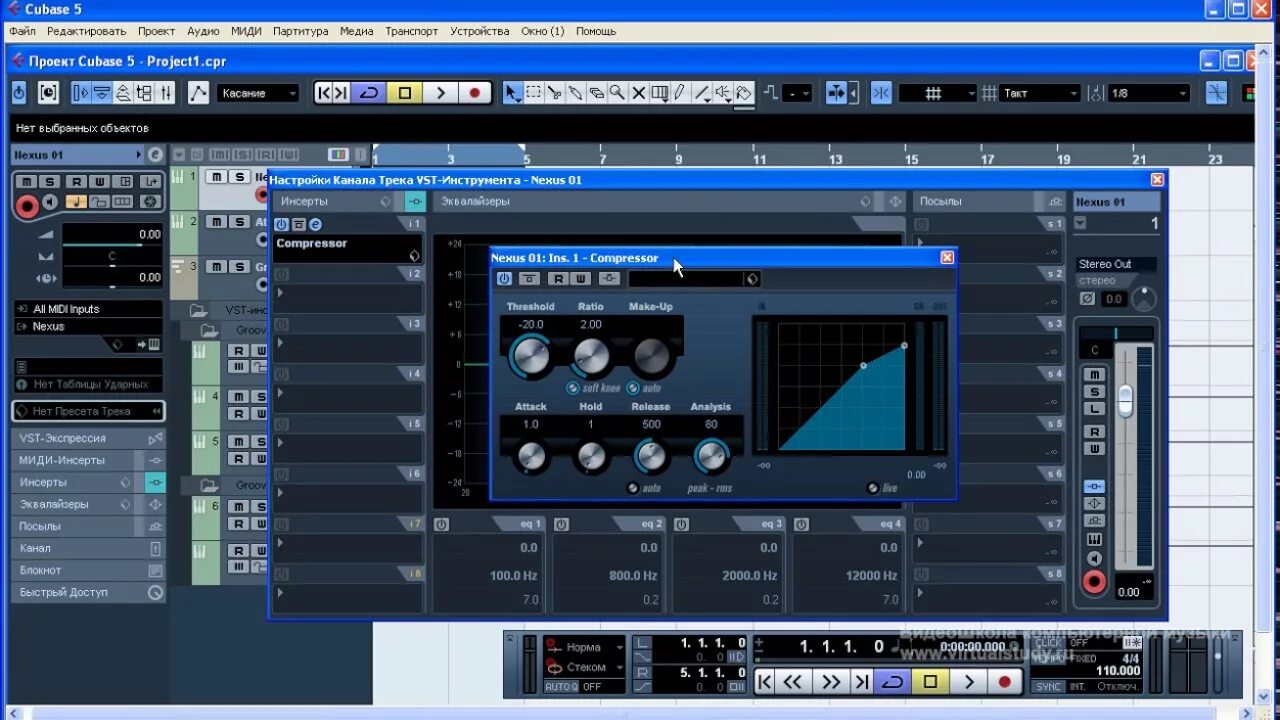
Task: Select the Range Selection tool in toolbar
Action: pyautogui.click(x=534, y=93)
